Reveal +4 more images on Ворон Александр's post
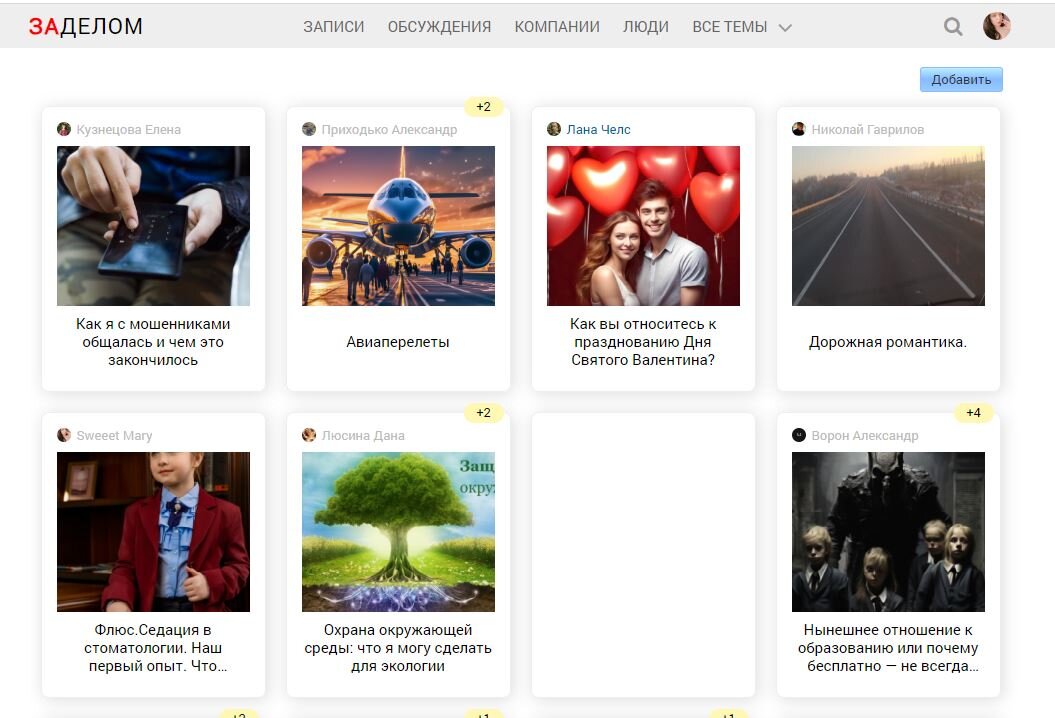Image resolution: width=1055 pixels, height=718 pixels. tap(973, 412)
